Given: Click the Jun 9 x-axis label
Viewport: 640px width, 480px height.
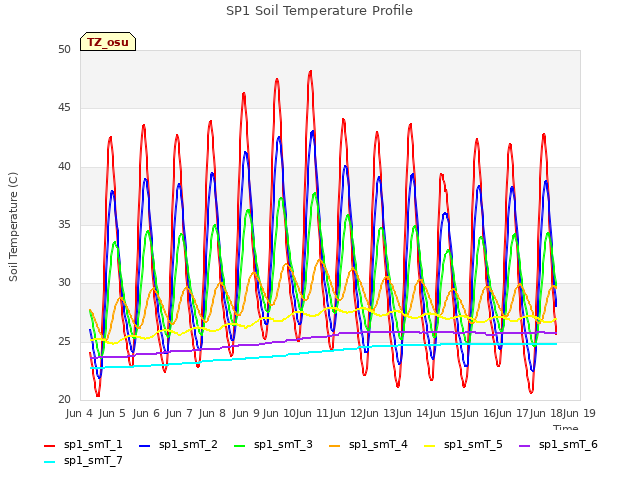Looking at the screenshot, I should coord(246,413).
